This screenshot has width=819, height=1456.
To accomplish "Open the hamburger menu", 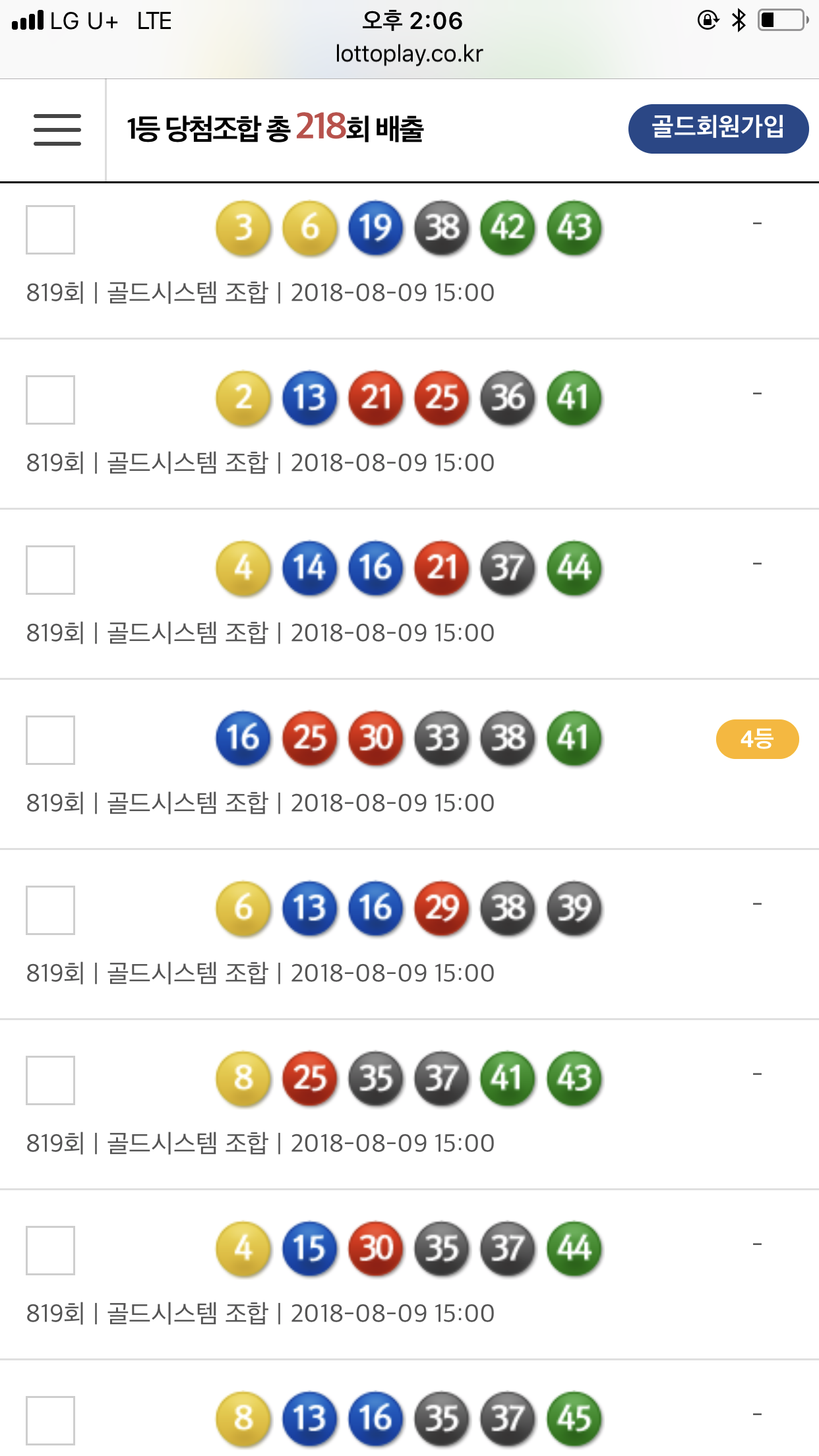I will pyautogui.click(x=57, y=129).
